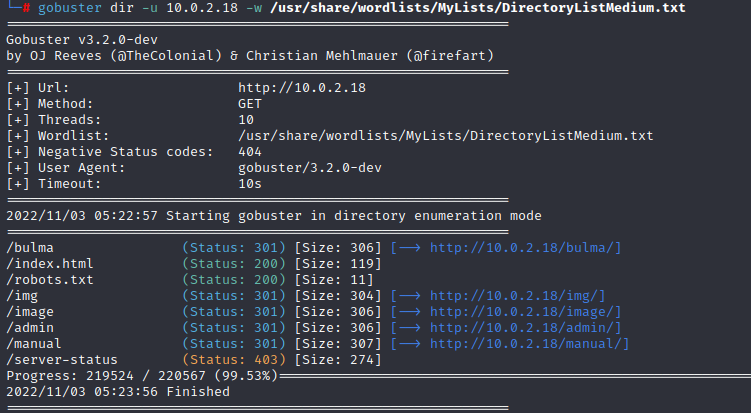Click the Wordlist value in the settings block
The height and width of the screenshot is (413, 751).
point(445,135)
